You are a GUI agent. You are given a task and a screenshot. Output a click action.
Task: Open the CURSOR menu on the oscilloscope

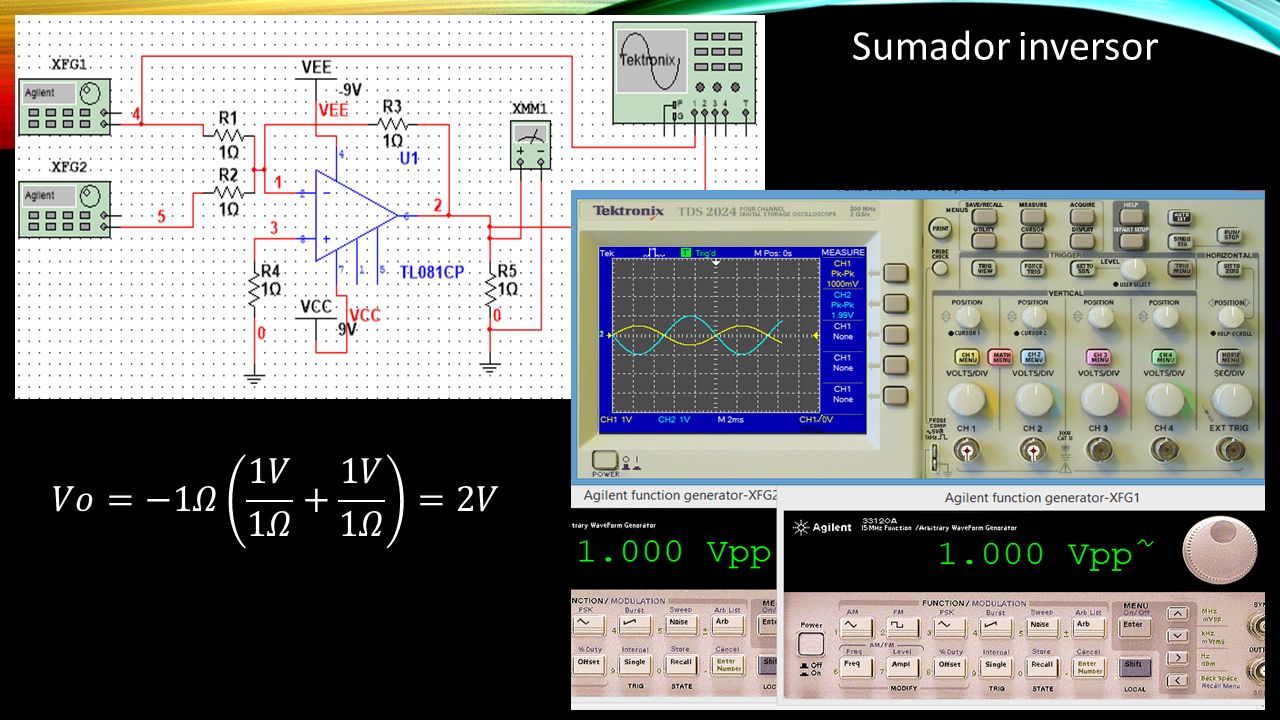[1034, 241]
